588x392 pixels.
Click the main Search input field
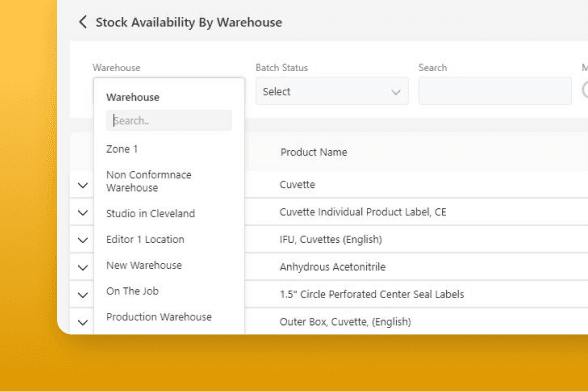(x=495, y=91)
